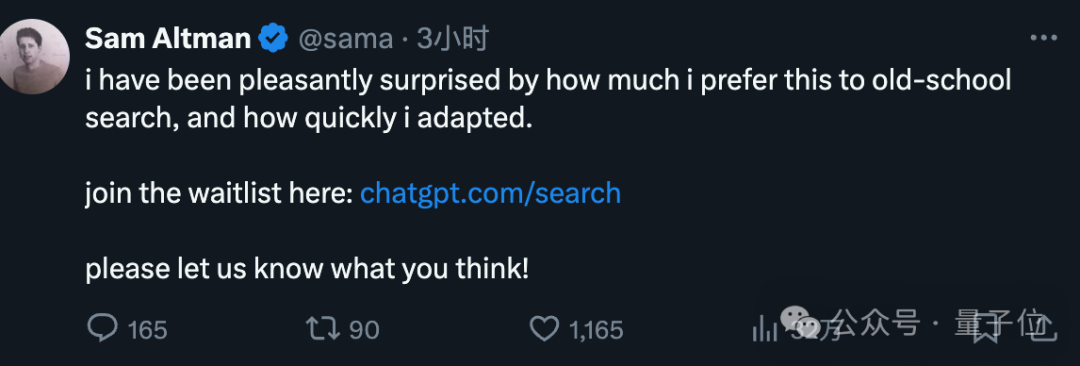Follow the chatgpt.com/search link

(x=490, y=194)
